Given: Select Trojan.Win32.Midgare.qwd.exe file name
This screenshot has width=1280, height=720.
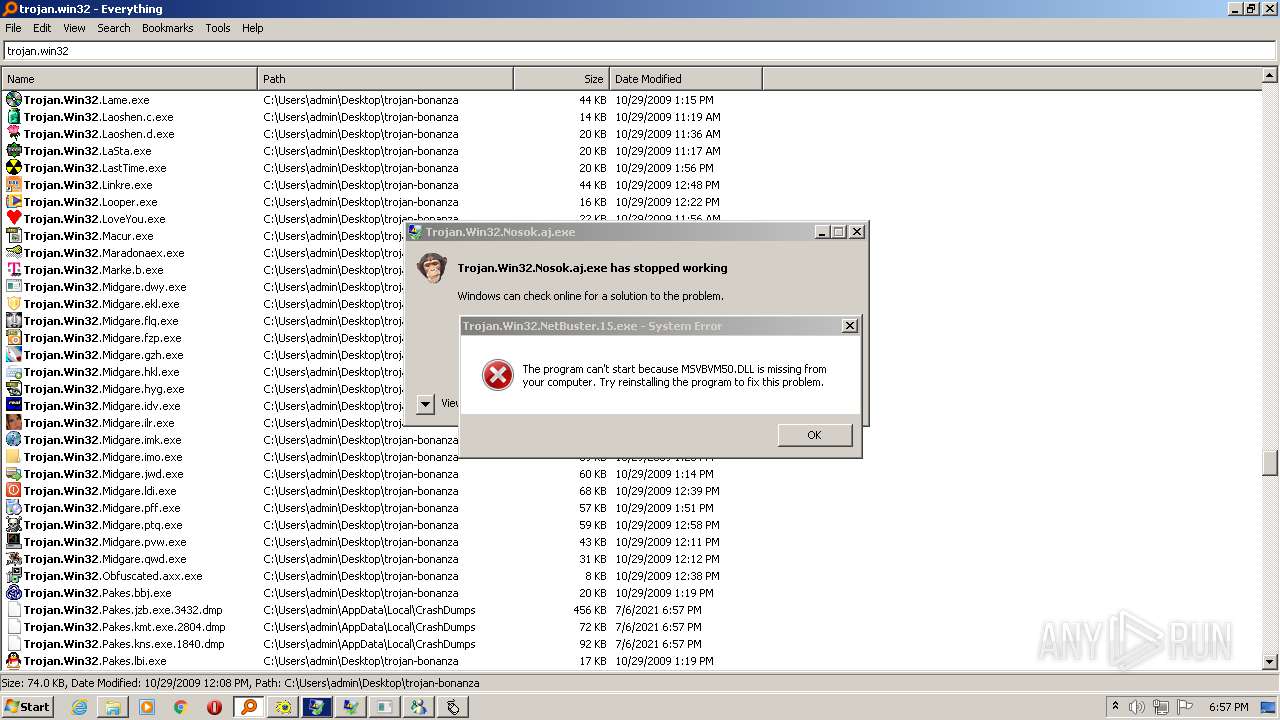Looking at the screenshot, I should click(105, 559).
